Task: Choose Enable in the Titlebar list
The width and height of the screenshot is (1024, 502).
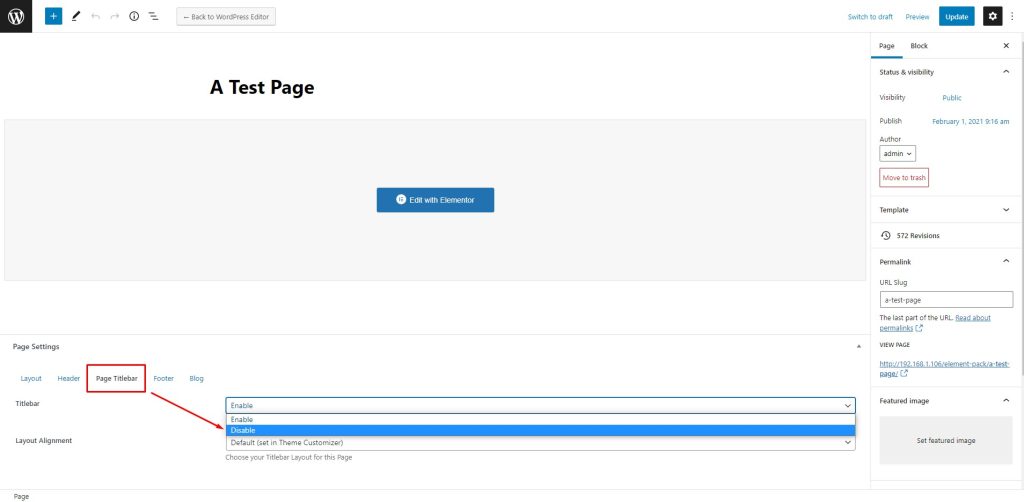Action: coord(540,420)
